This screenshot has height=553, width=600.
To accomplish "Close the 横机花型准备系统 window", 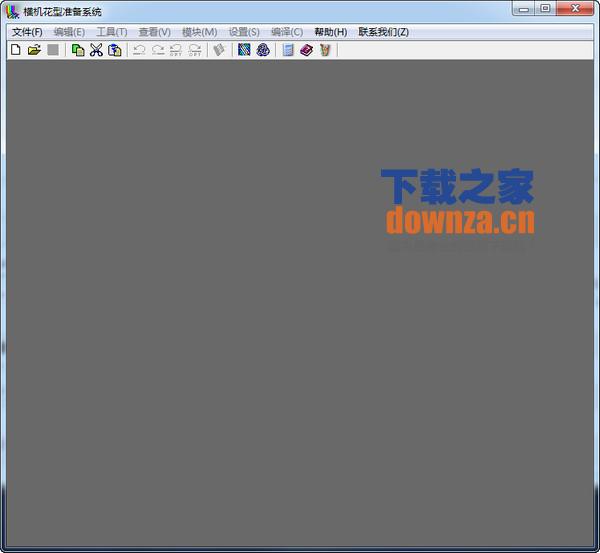I will (x=575, y=9).
